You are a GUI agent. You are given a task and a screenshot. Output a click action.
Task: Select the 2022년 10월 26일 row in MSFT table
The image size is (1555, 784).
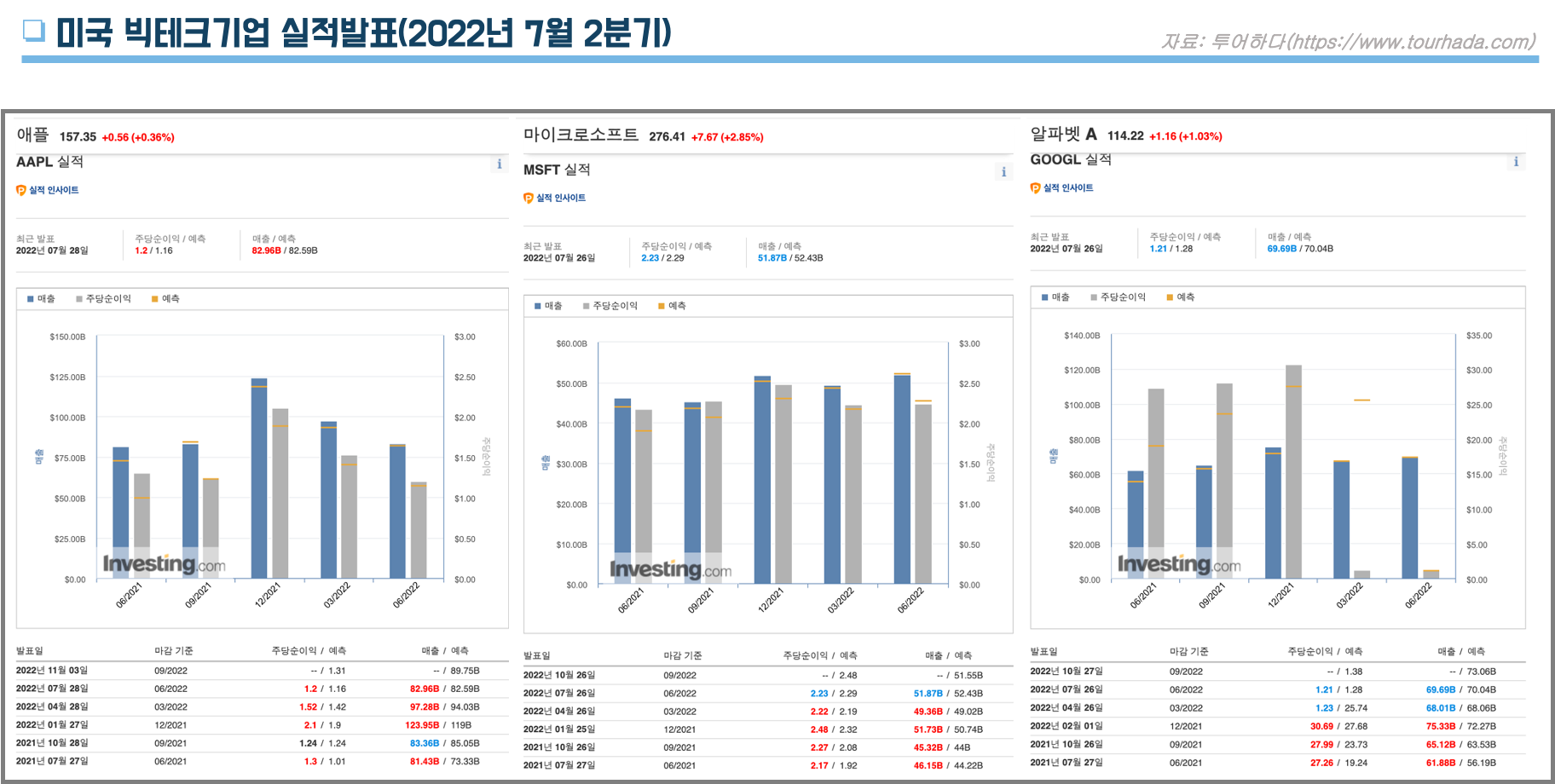click(x=768, y=676)
